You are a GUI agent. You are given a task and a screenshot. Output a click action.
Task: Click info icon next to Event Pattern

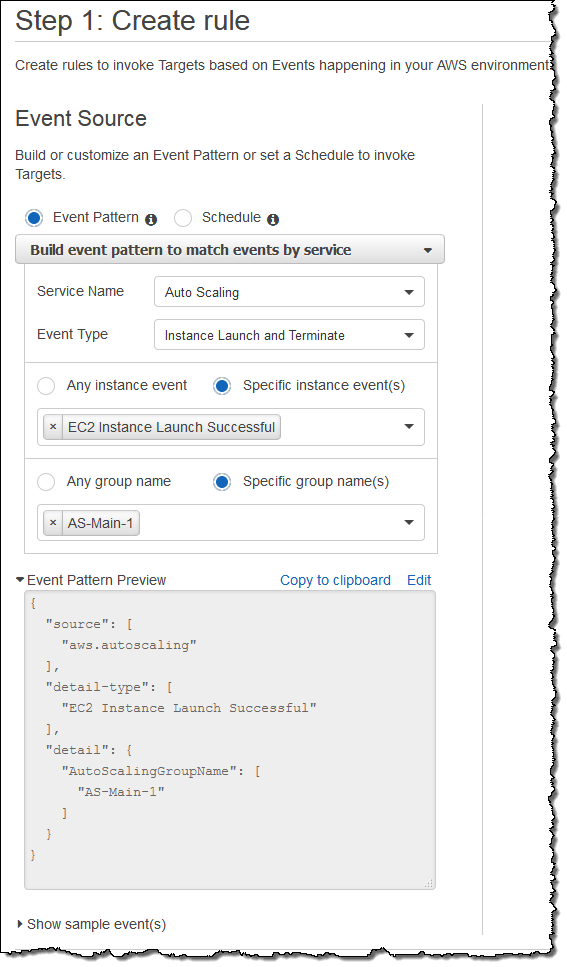point(151,220)
